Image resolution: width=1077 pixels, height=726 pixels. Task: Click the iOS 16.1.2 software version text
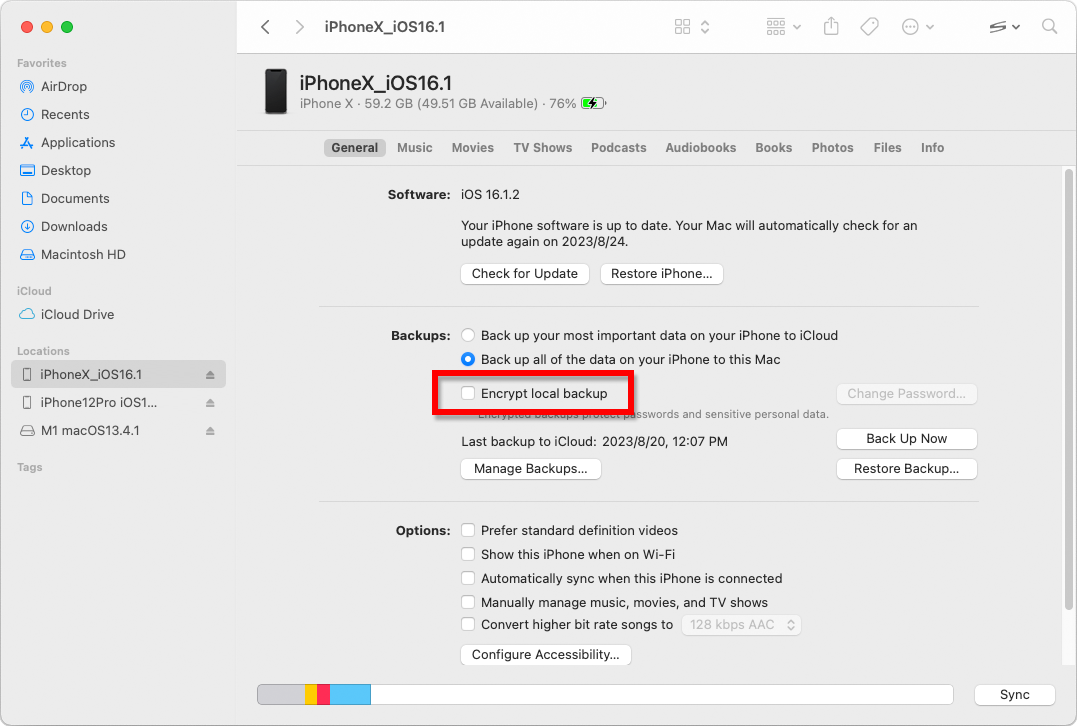click(x=490, y=194)
